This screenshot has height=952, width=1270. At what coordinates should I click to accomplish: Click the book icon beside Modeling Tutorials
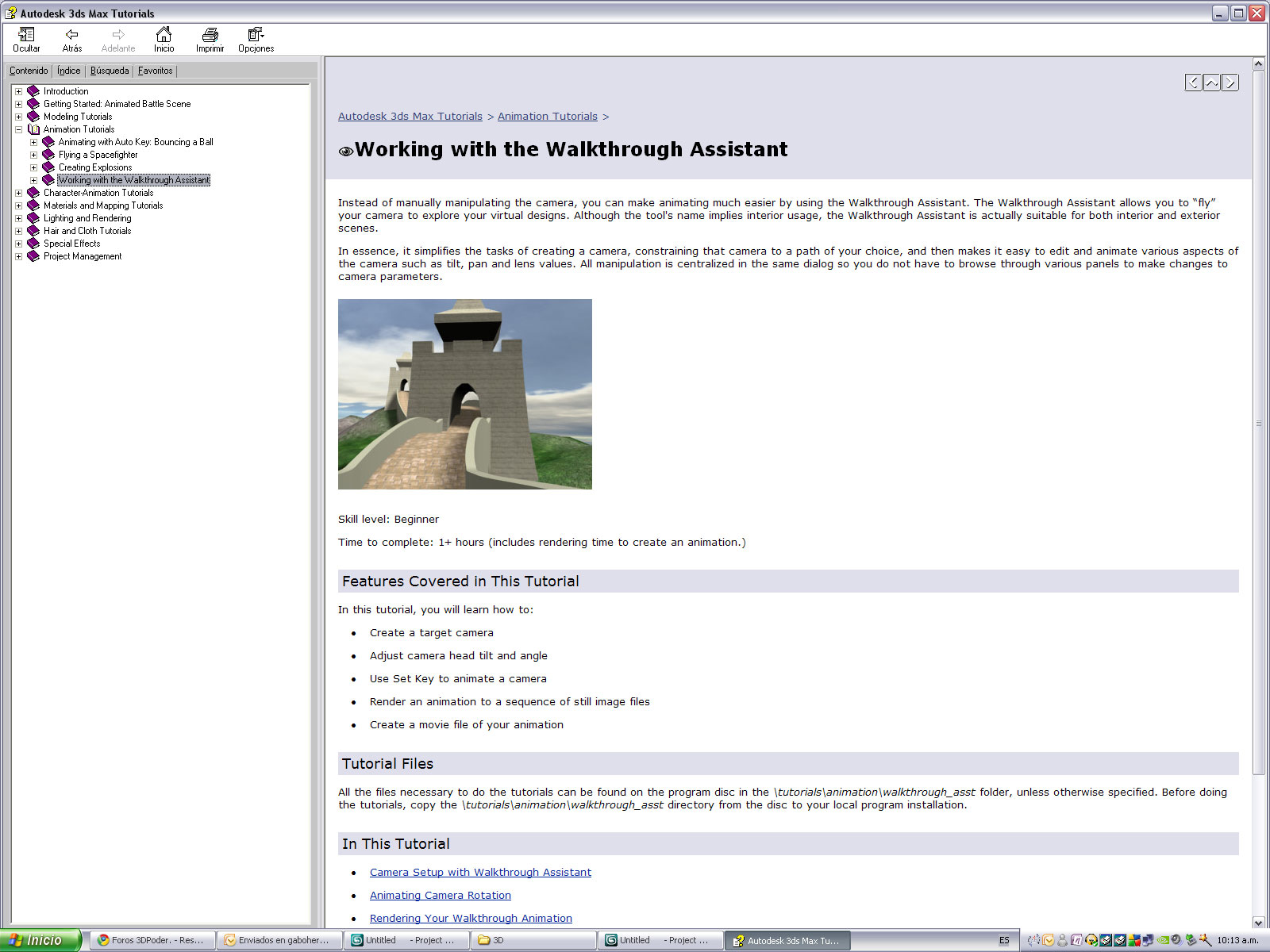pos(33,117)
